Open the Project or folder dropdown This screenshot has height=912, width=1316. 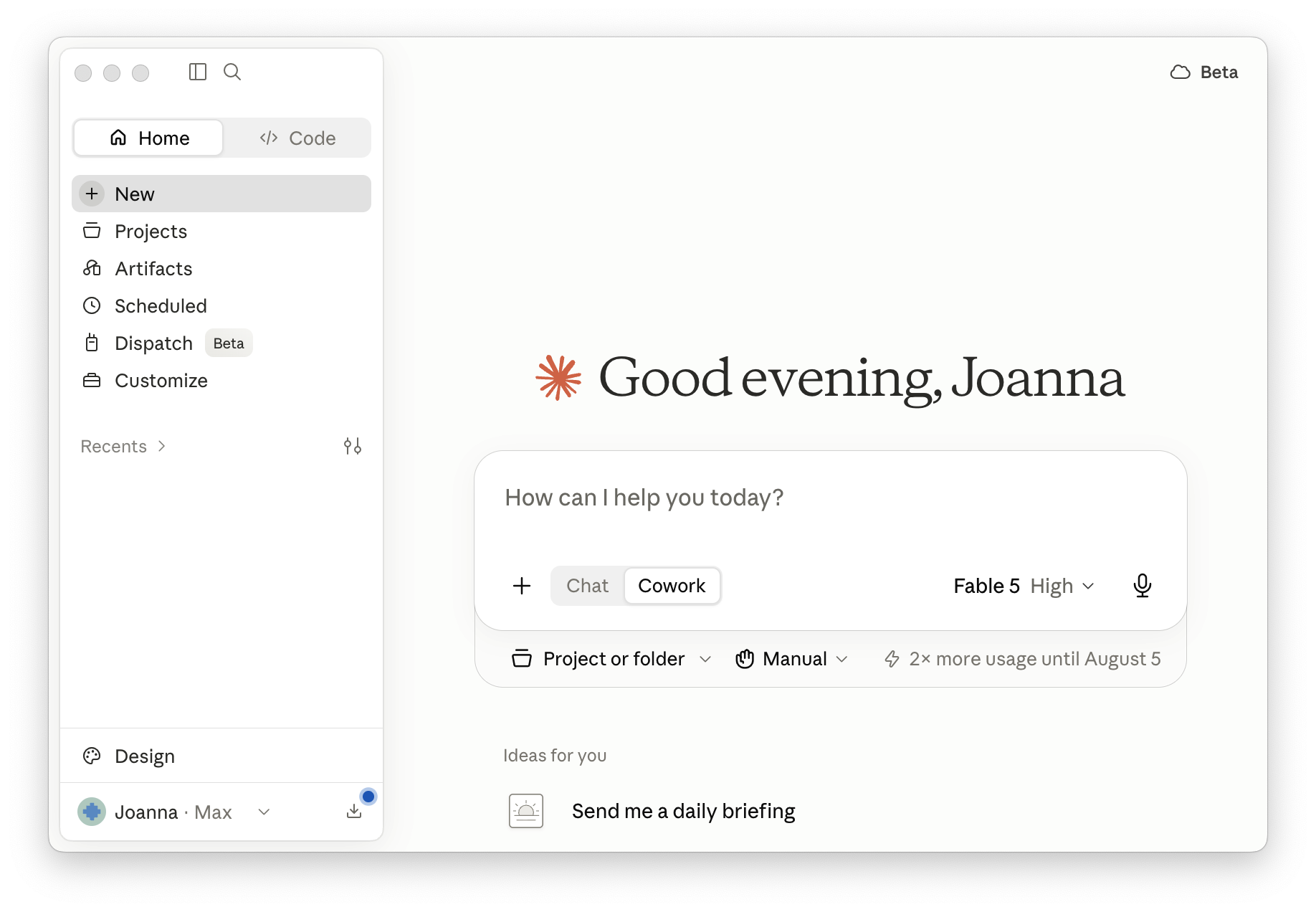coord(611,658)
